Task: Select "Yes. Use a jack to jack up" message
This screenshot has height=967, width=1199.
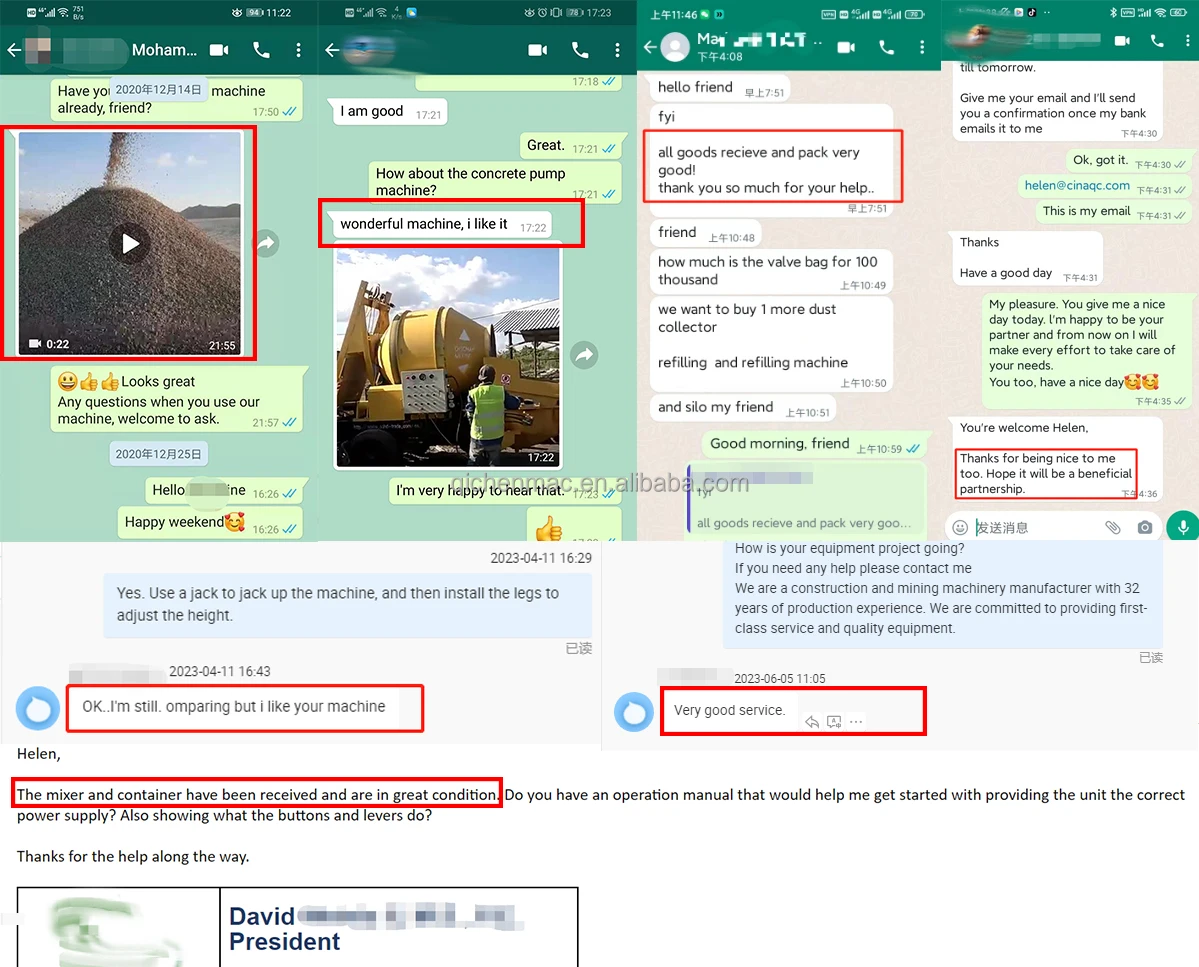Action: [x=347, y=605]
